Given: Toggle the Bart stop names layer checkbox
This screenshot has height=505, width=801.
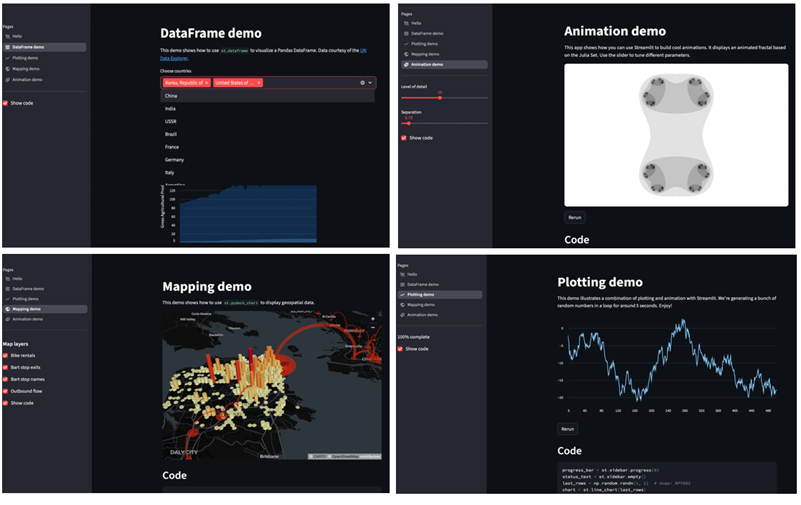Looking at the screenshot, I should click(6, 378).
